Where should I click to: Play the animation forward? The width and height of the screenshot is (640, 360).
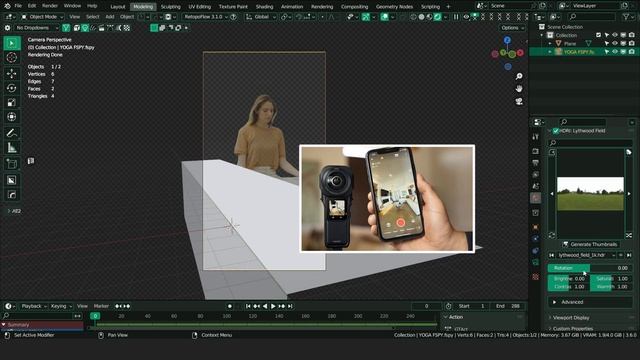273,306
